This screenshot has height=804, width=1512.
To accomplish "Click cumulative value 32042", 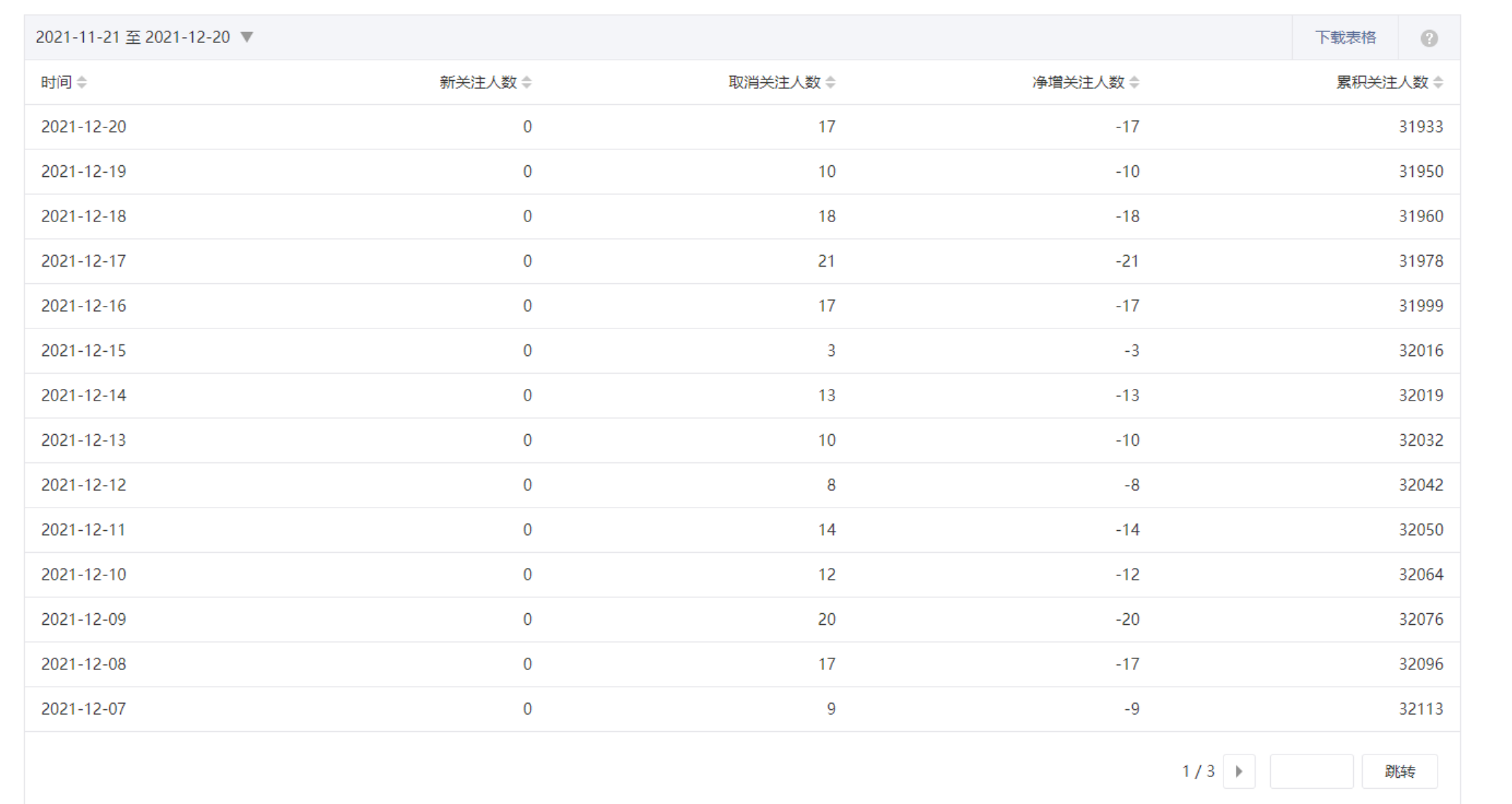I will point(1421,485).
